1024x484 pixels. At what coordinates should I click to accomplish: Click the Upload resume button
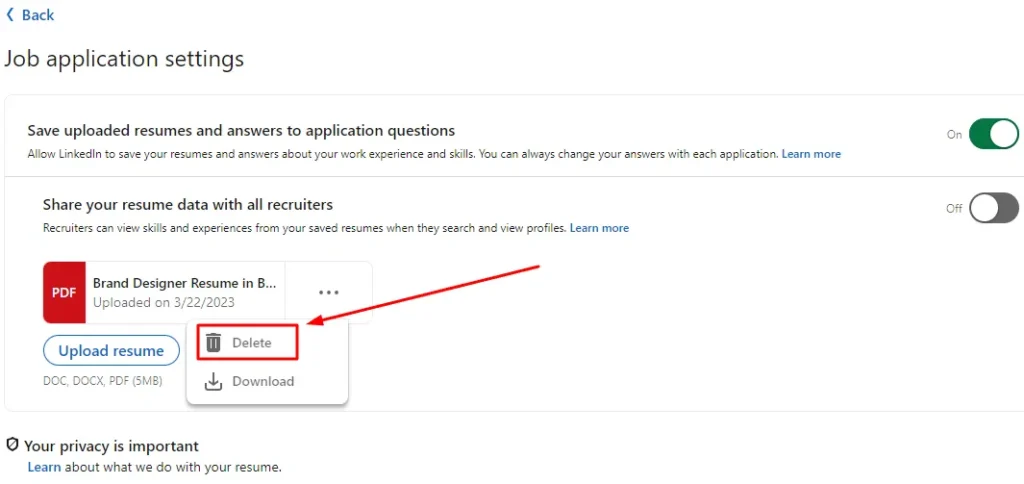(111, 351)
